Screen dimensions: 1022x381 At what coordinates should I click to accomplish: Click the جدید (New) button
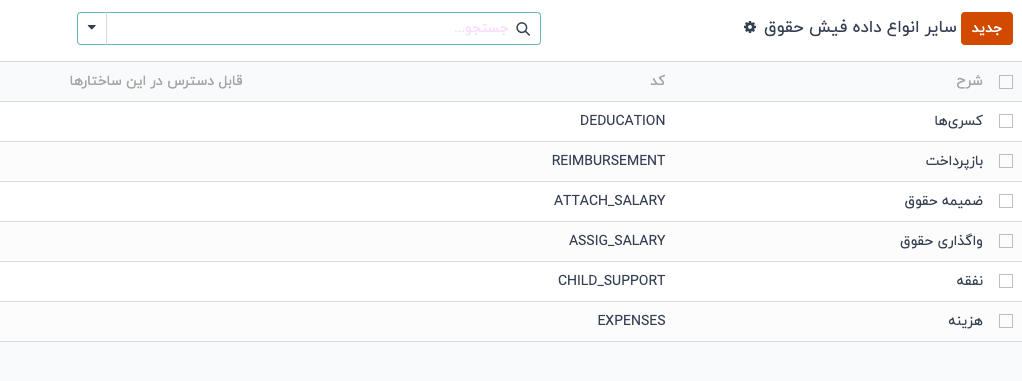[986, 29]
